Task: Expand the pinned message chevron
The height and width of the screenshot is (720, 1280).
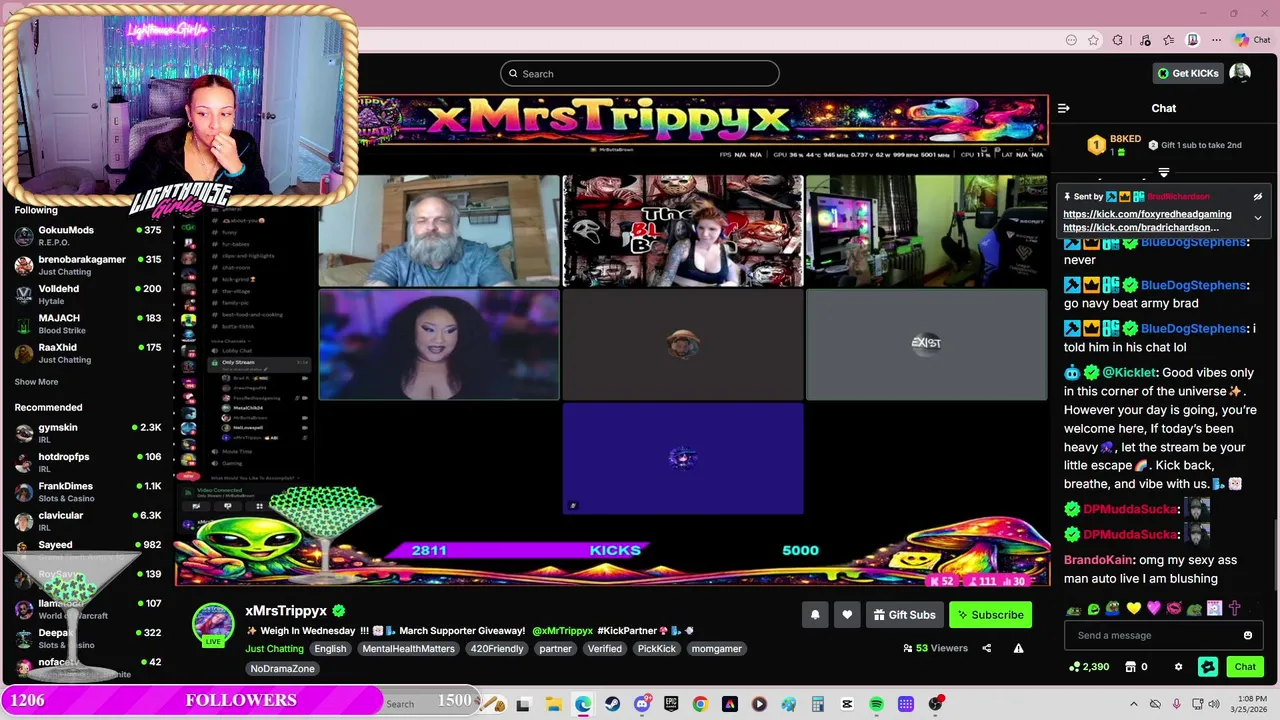Action: click(x=1258, y=218)
